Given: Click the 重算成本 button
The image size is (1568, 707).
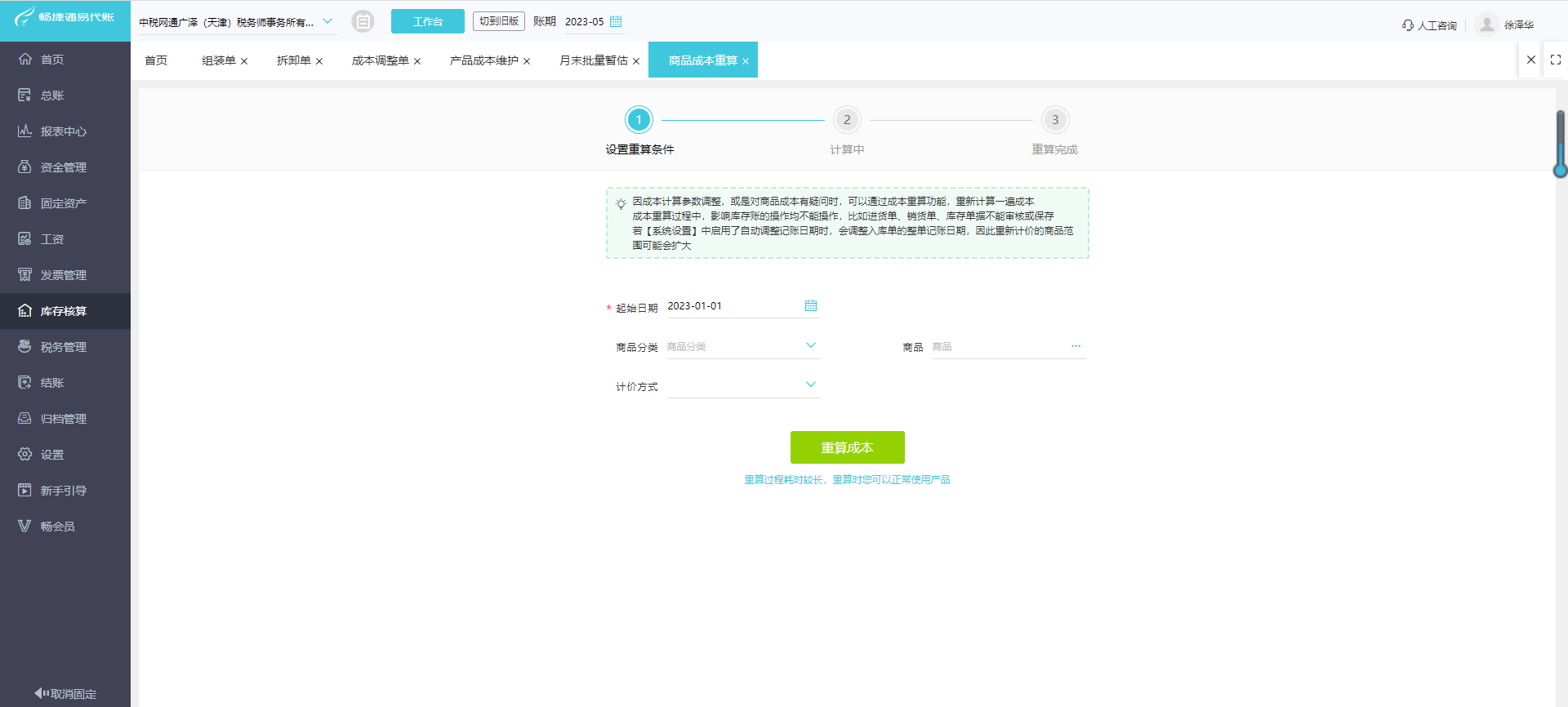Looking at the screenshot, I should coord(848,447).
